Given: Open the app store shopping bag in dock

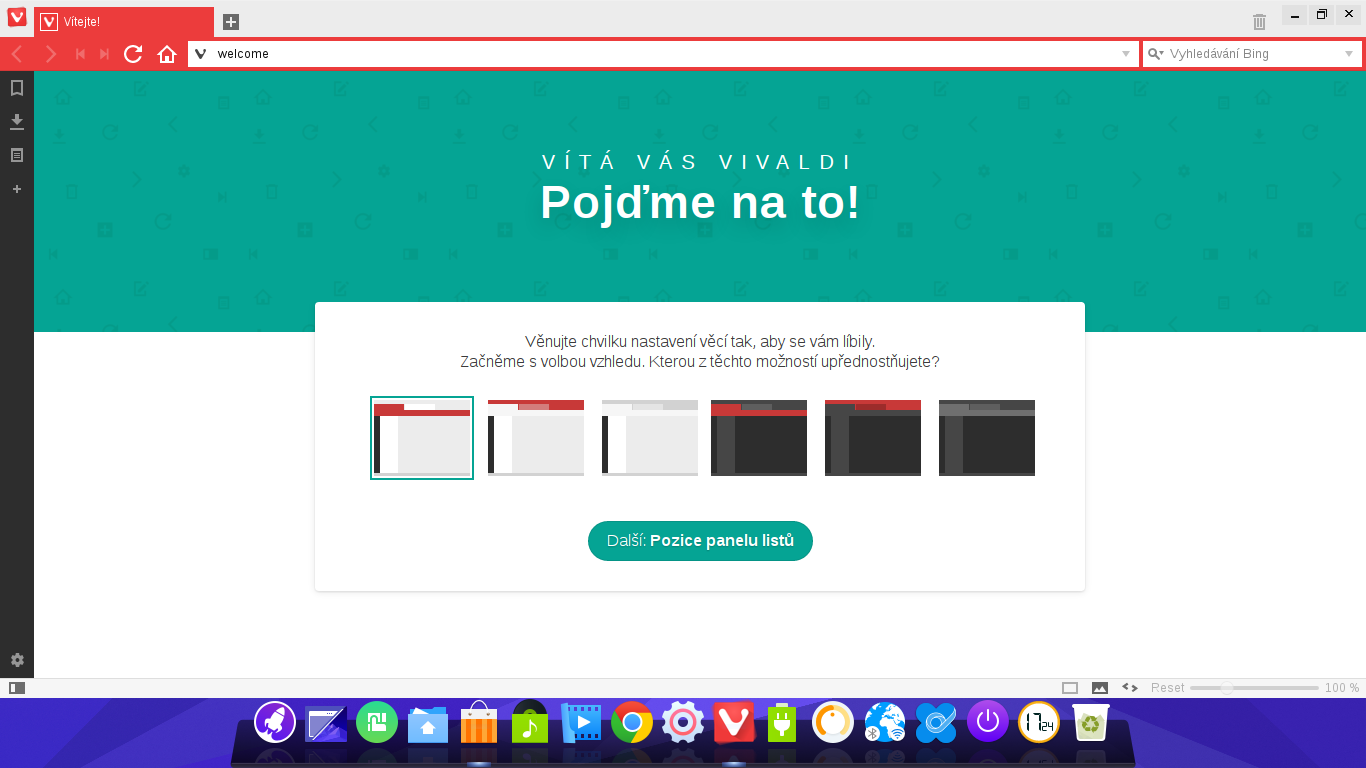Looking at the screenshot, I should click(x=479, y=721).
